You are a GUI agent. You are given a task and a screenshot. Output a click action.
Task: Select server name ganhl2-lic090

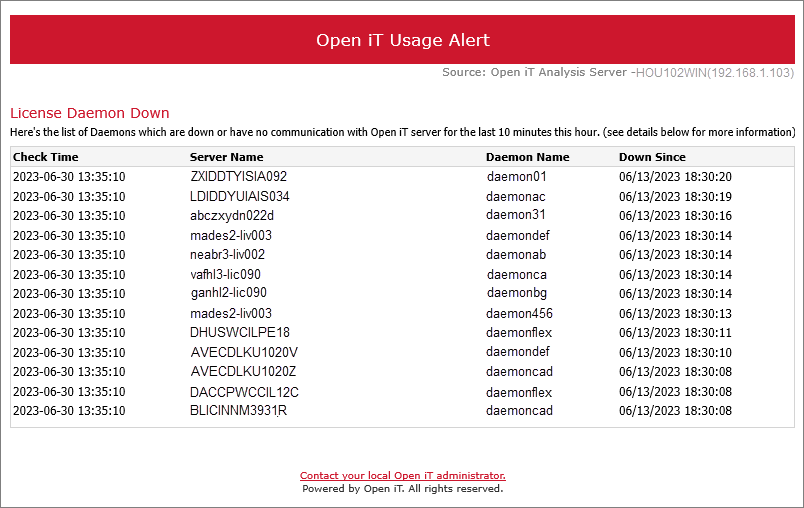click(x=229, y=293)
